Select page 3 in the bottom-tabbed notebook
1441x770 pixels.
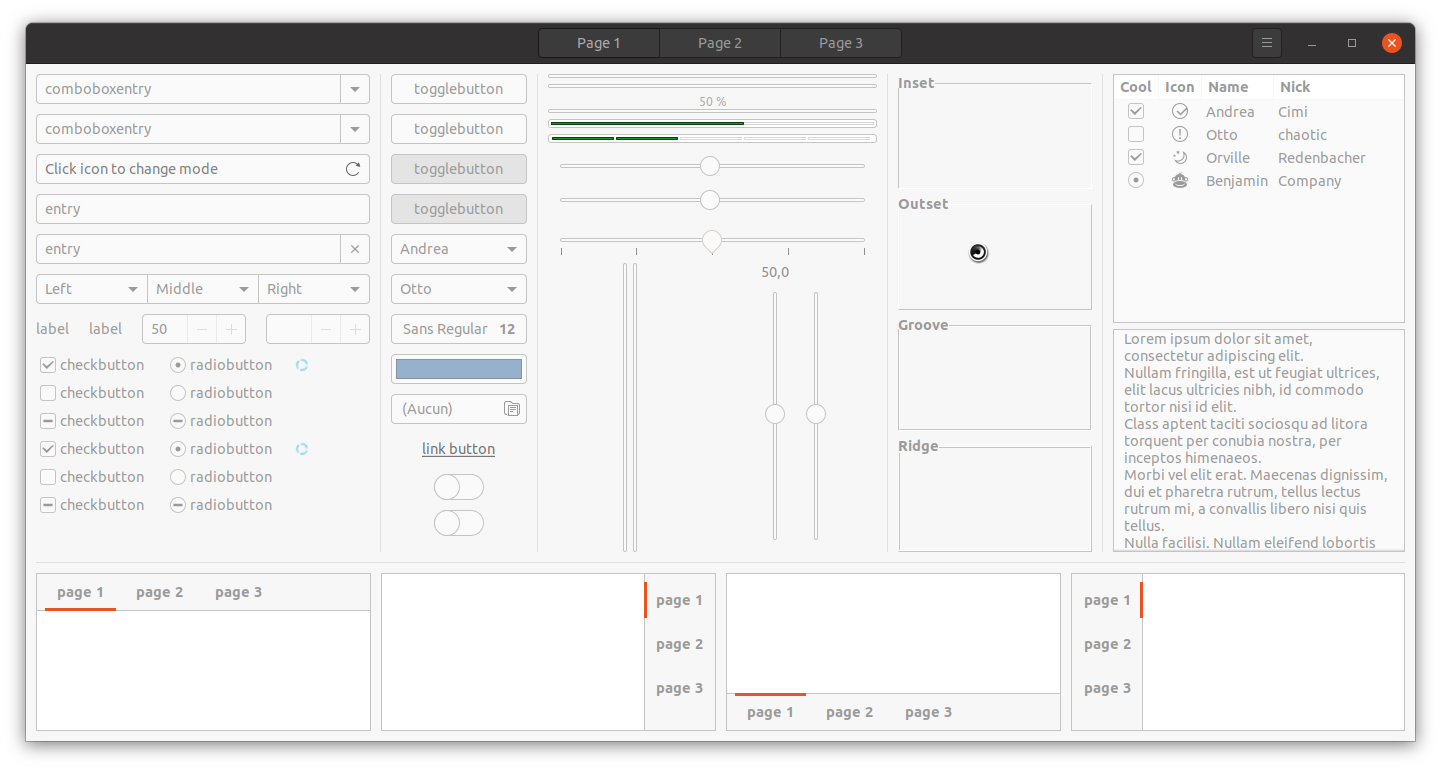coord(929,712)
